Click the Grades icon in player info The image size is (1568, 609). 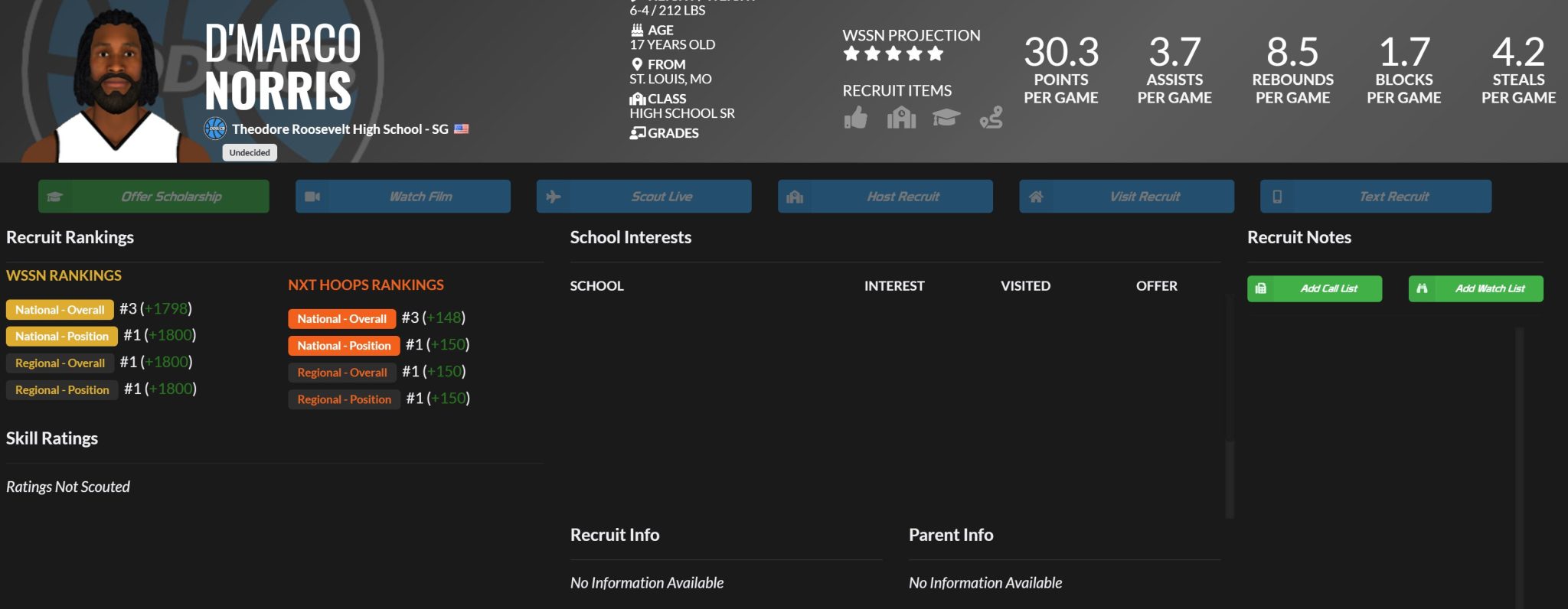coord(637,133)
